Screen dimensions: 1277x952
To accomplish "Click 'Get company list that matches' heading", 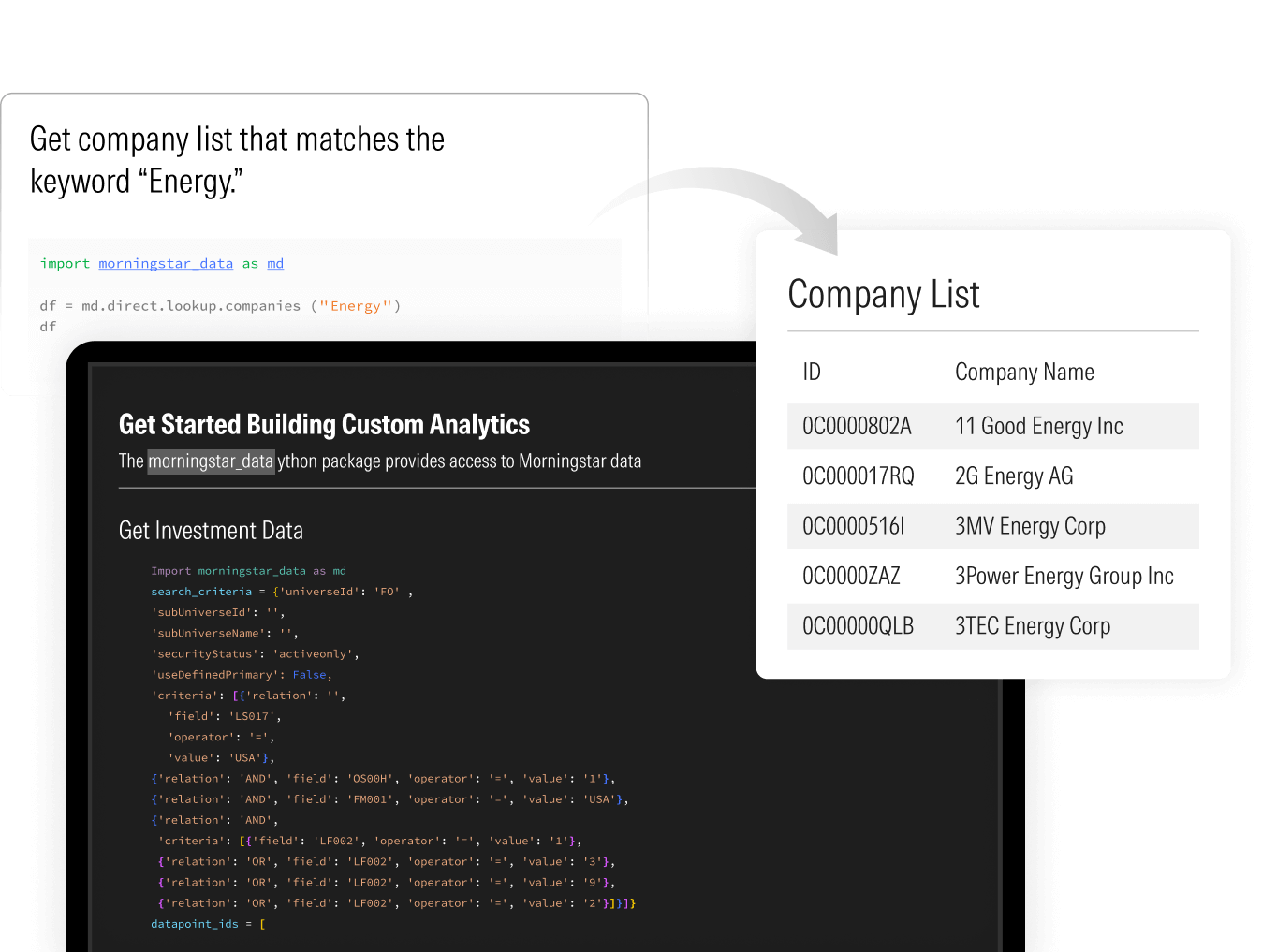I will pos(237,160).
